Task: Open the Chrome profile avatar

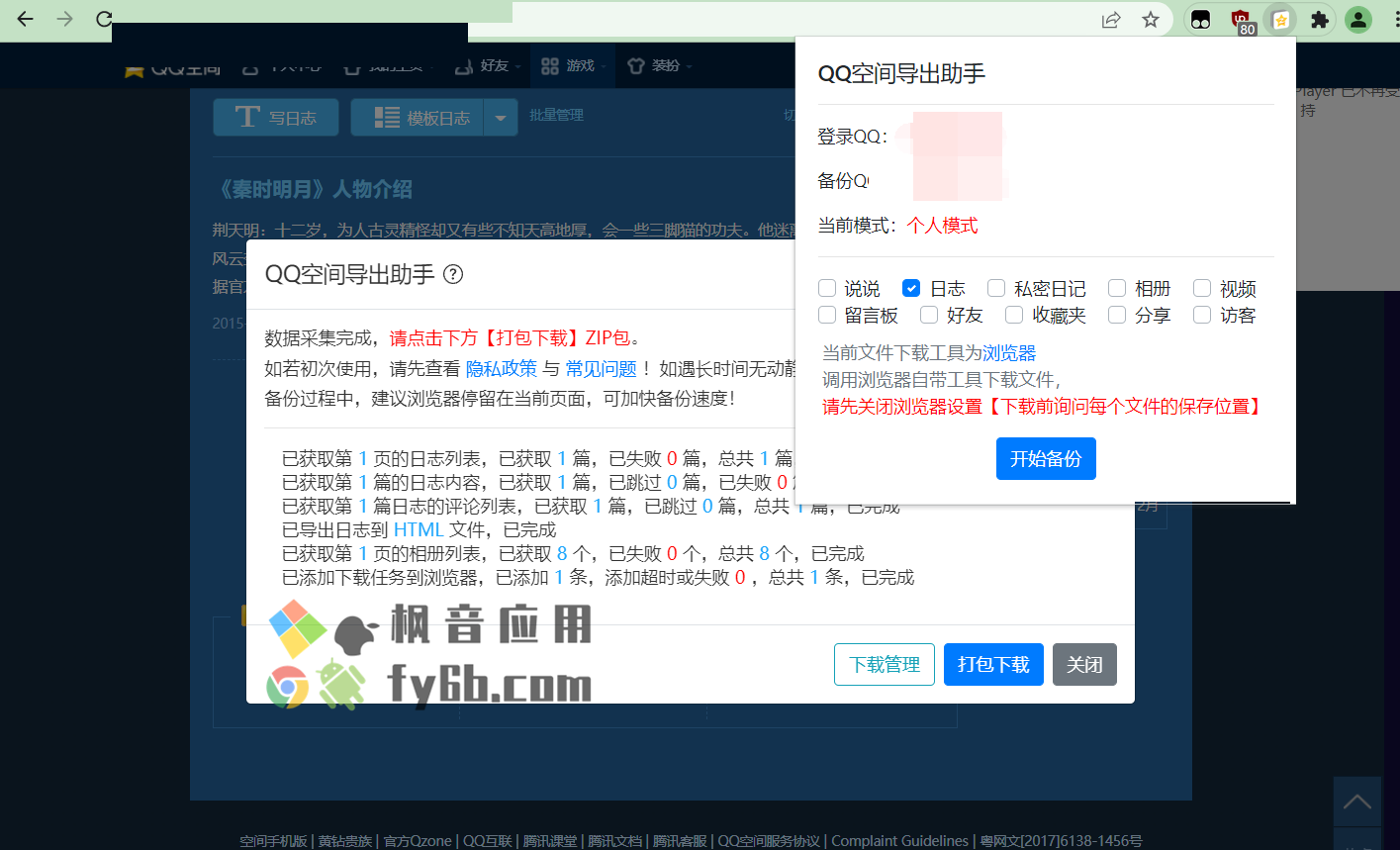Action: point(1358,20)
